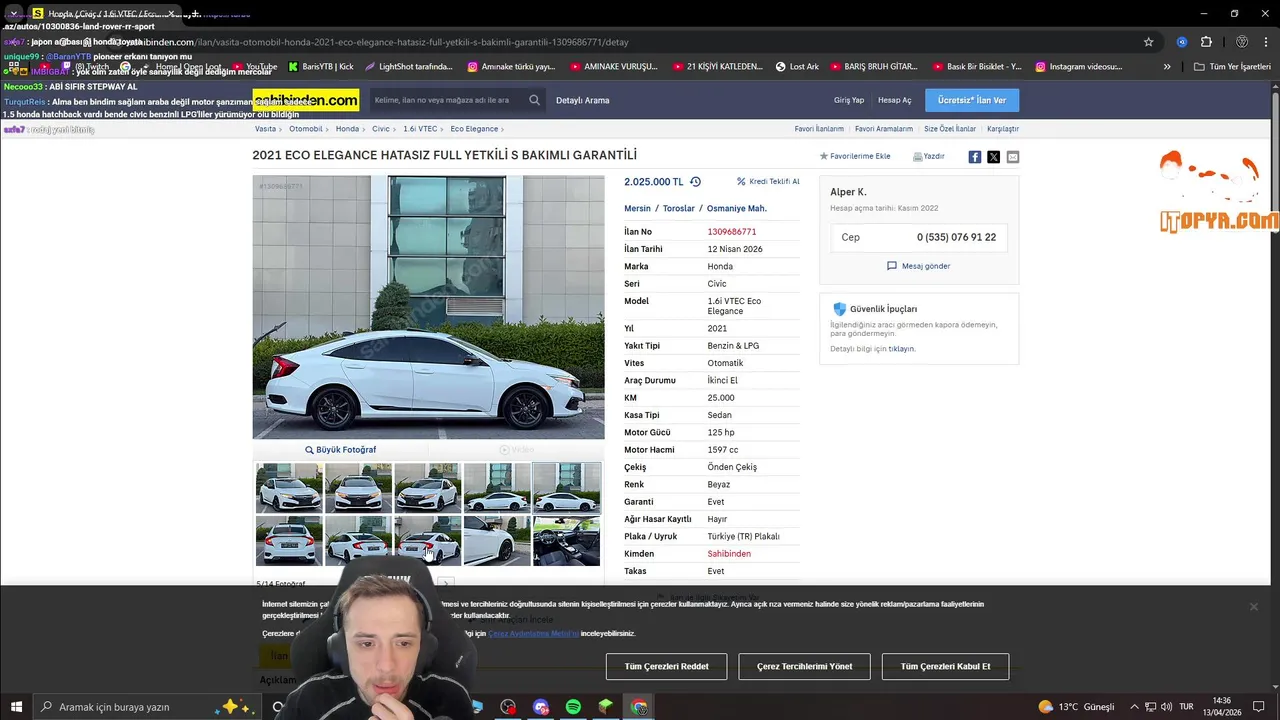Click the Hesap Aç link
1280x720 pixels.
895,100
